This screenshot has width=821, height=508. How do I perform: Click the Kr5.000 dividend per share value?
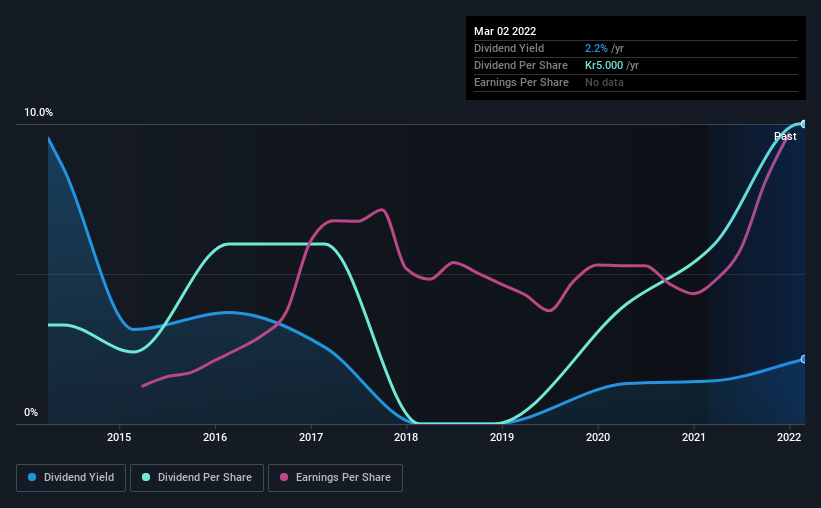tap(604, 65)
